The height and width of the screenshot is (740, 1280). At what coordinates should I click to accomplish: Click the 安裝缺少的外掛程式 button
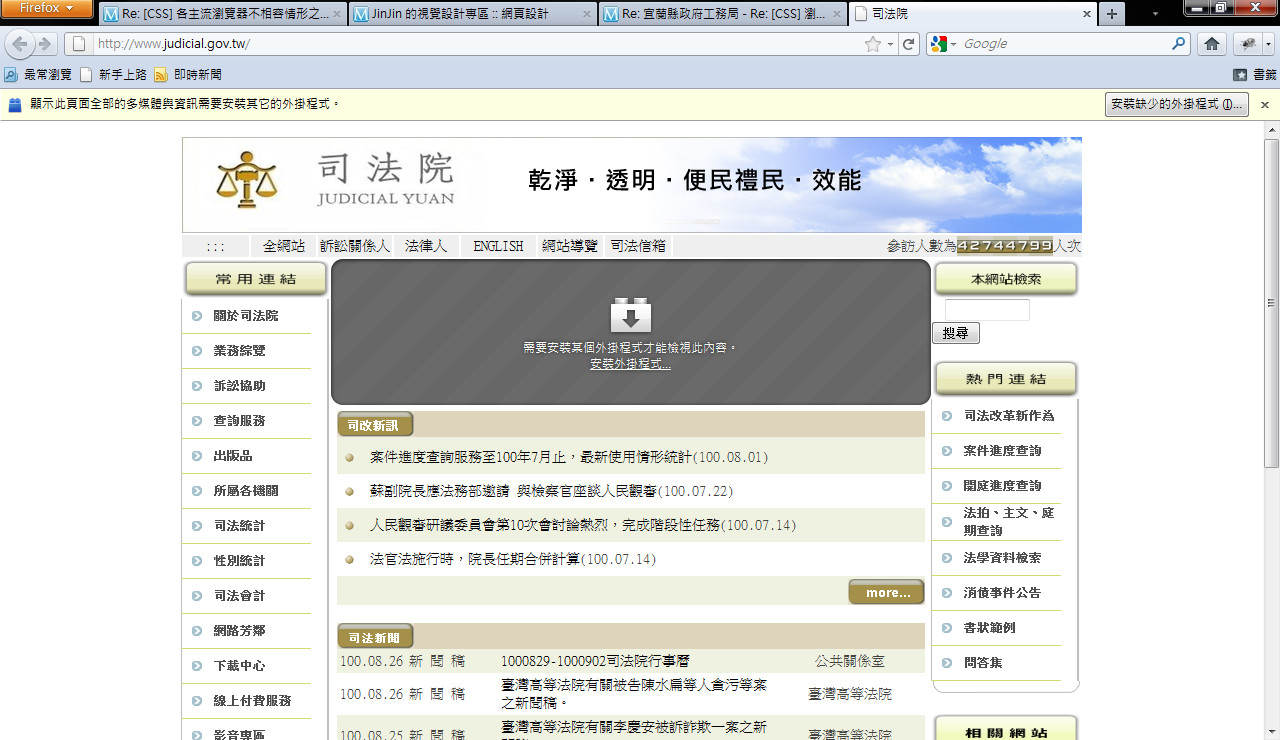pyautogui.click(x=1176, y=105)
